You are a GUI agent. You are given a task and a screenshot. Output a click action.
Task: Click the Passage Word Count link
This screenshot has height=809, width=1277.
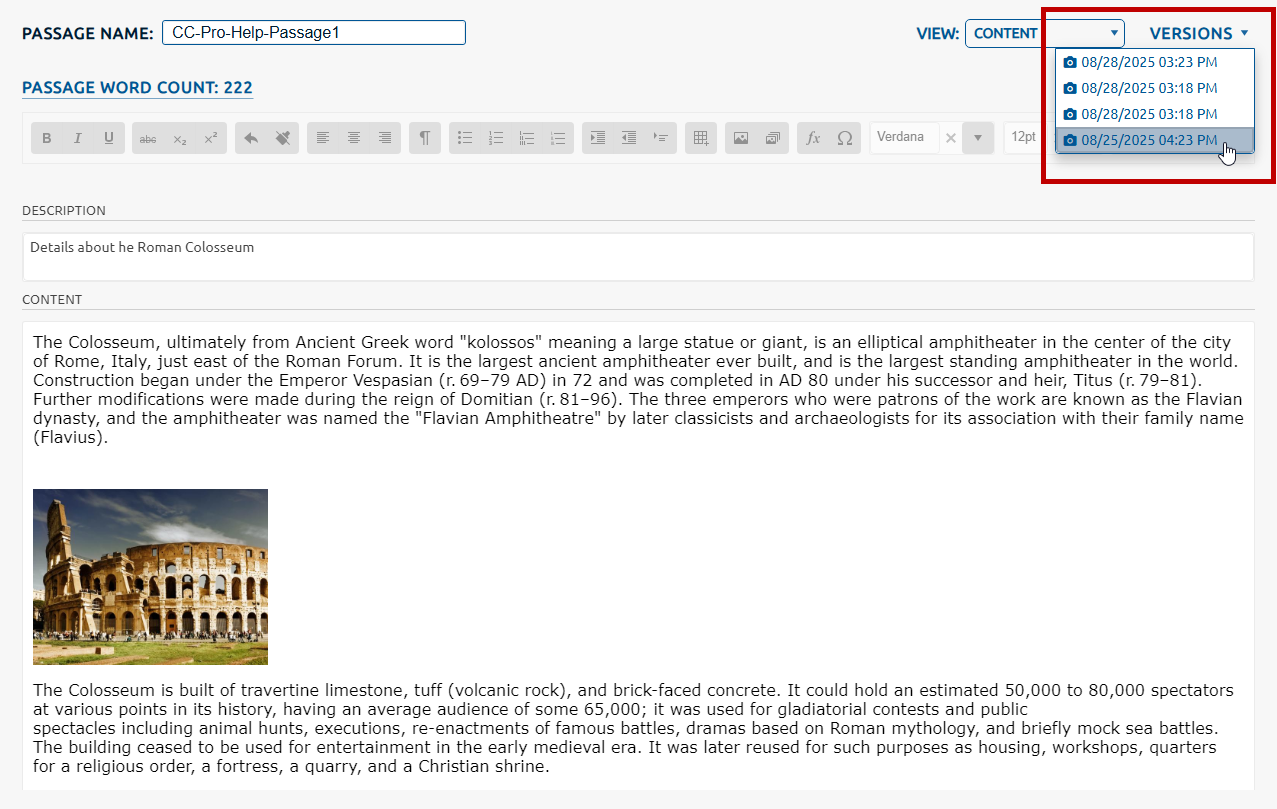click(137, 88)
